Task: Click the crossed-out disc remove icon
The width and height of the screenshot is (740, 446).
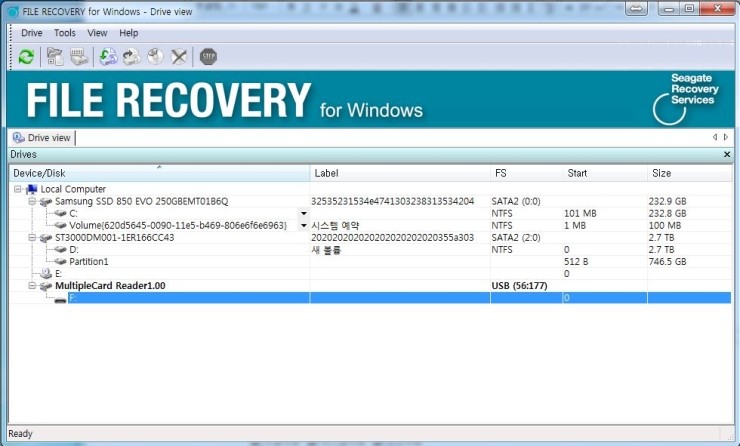Action: pyautogui.click(x=179, y=57)
